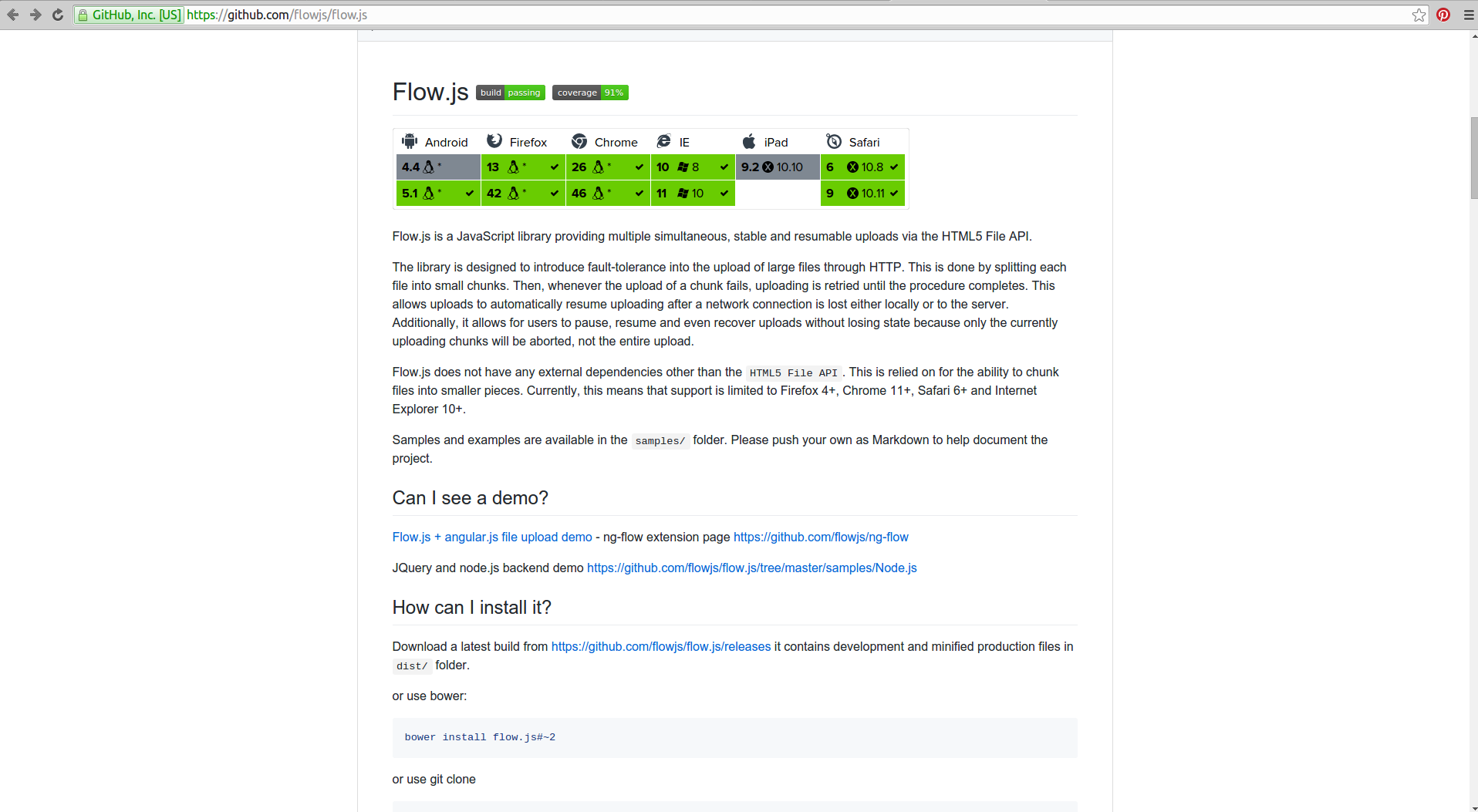1478x812 pixels.
Task: Click the Chrome browser icon in the table
Action: point(579,141)
